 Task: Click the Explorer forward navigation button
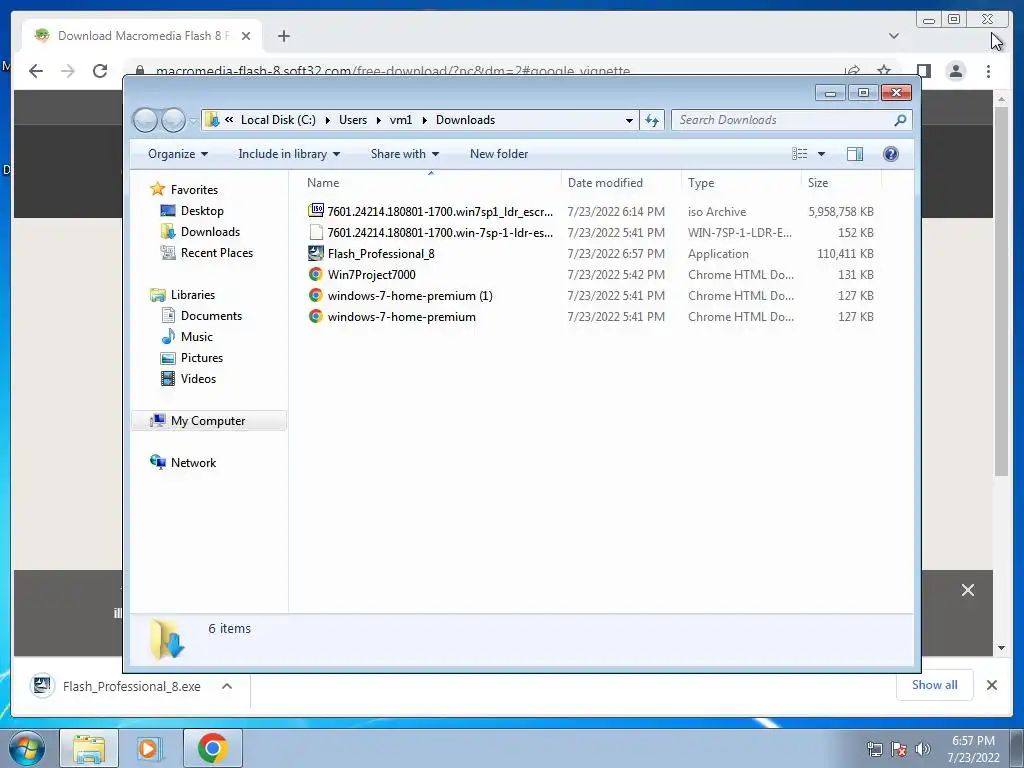click(x=173, y=120)
